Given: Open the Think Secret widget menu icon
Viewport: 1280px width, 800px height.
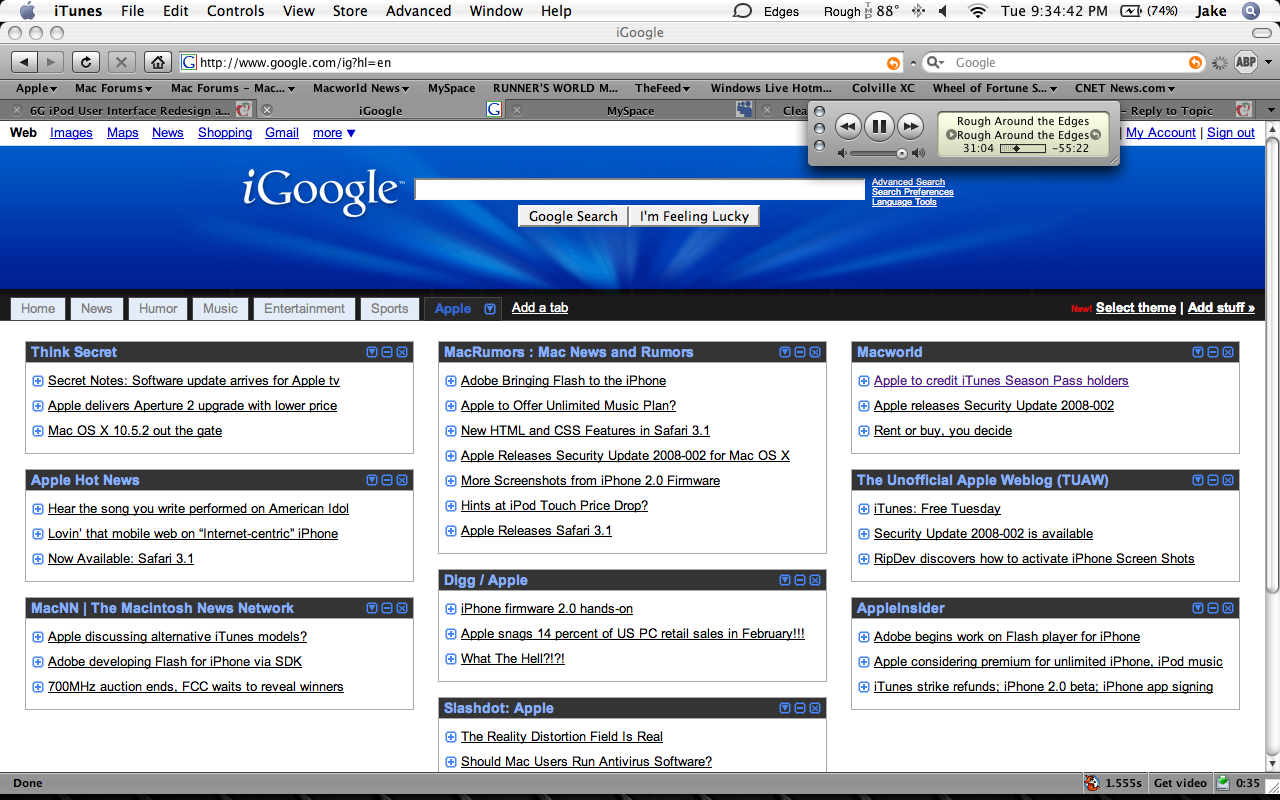Looking at the screenshot, I should coord(372,352).
